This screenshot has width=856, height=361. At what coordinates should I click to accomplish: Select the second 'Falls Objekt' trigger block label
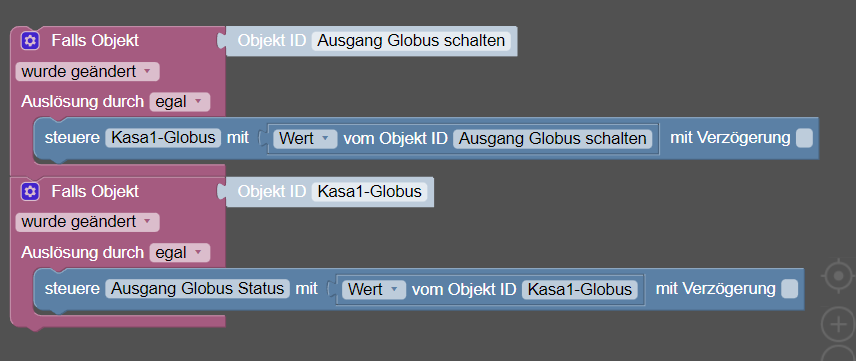click(x=95, y=192)
